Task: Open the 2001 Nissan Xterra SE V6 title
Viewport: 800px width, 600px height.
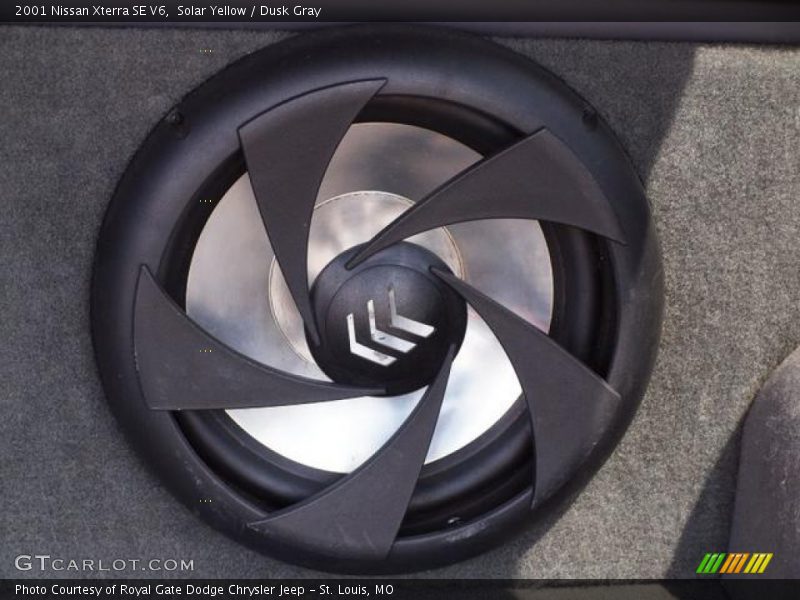Action: [90, 11]
